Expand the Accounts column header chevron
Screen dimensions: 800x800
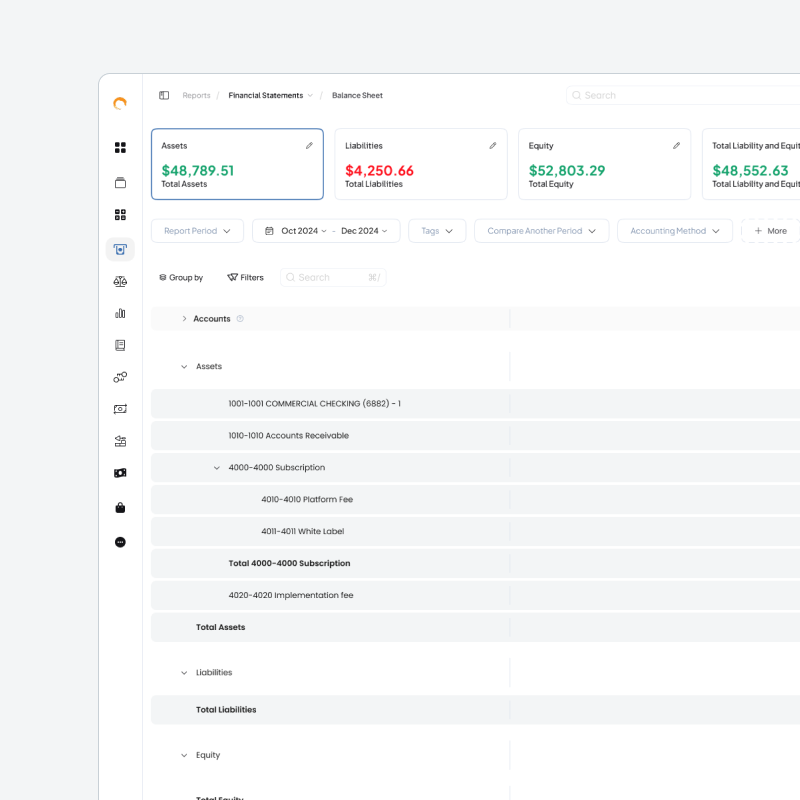click(x=184, y=319)
